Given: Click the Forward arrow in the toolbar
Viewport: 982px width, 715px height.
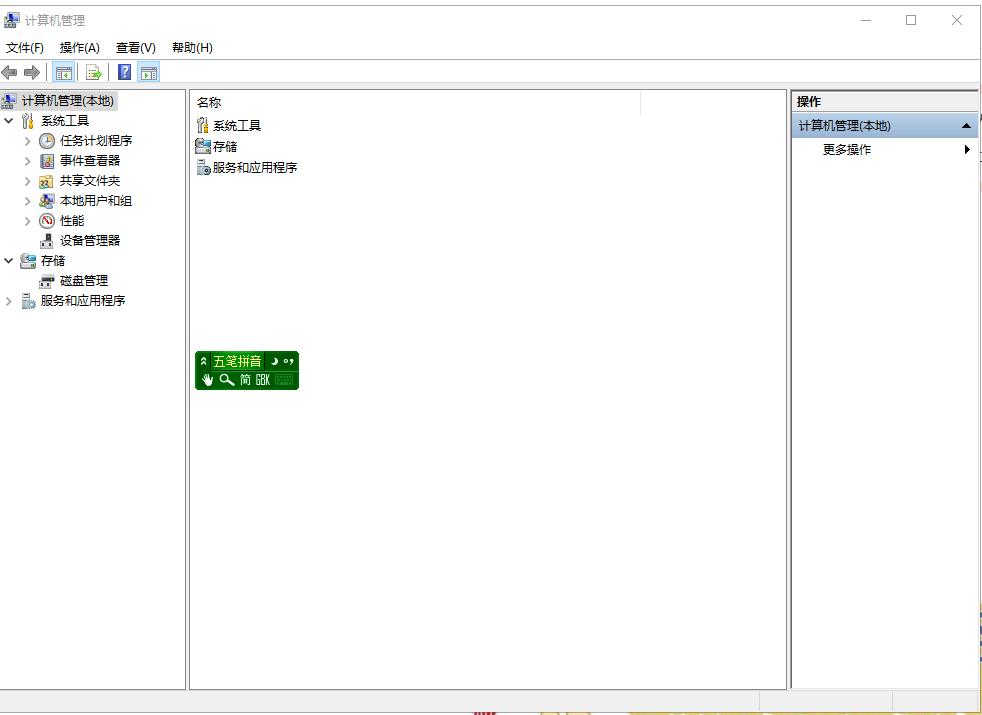Looking at the screenshot, I should (32, 73).
